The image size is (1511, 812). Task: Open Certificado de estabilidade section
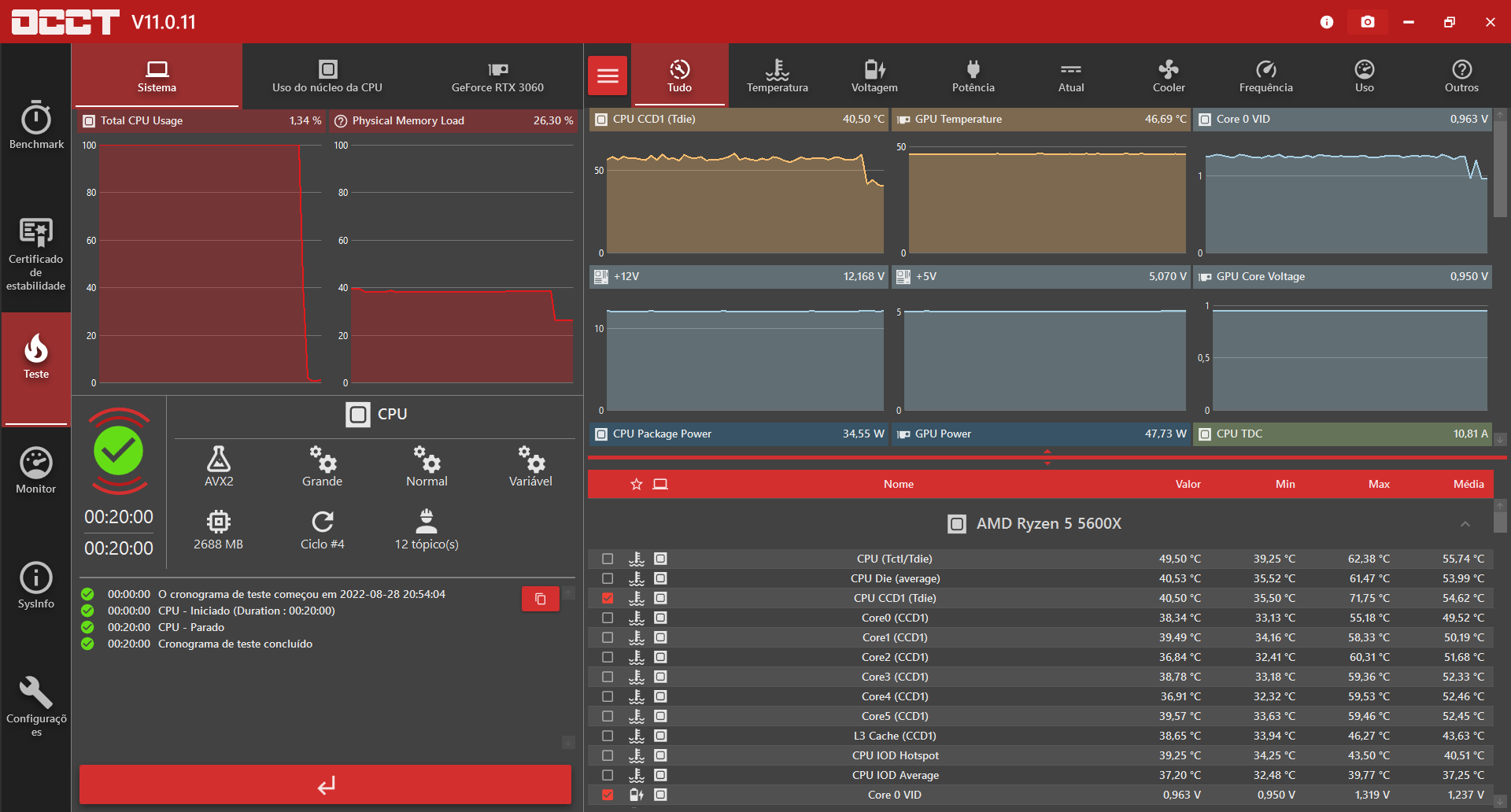tap(36, 253)
